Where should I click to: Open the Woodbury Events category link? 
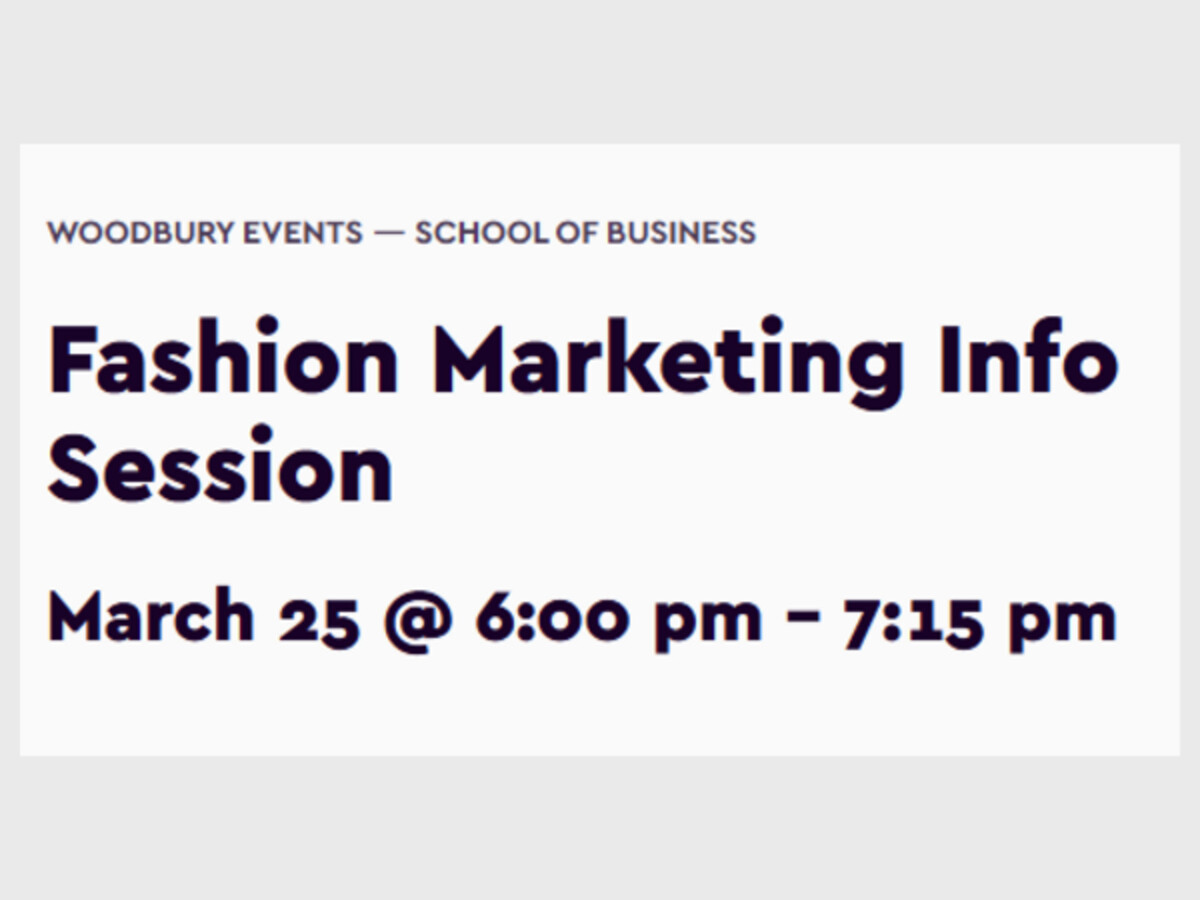coord(205,233)
